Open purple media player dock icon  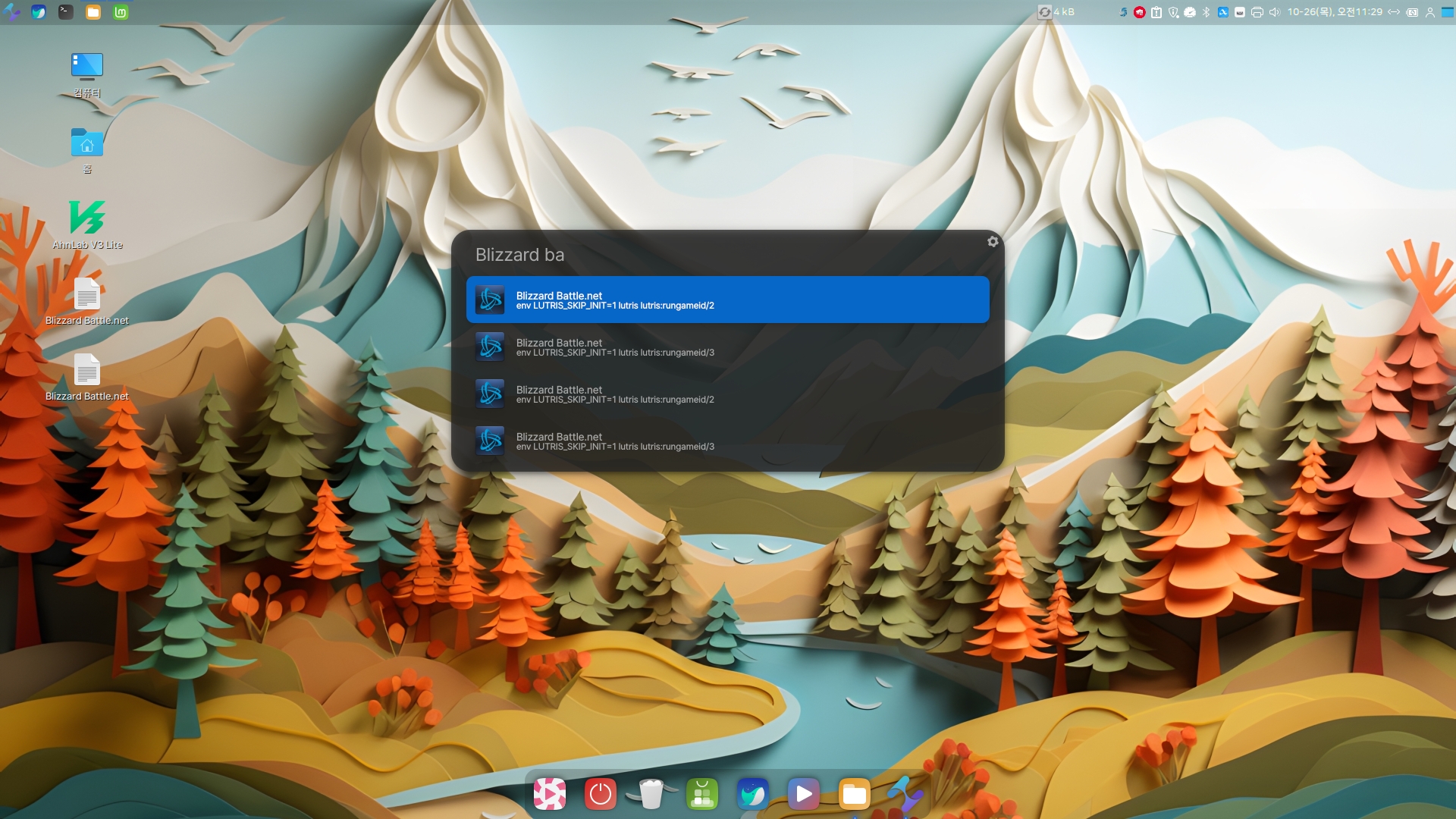[x=803, y=794]
